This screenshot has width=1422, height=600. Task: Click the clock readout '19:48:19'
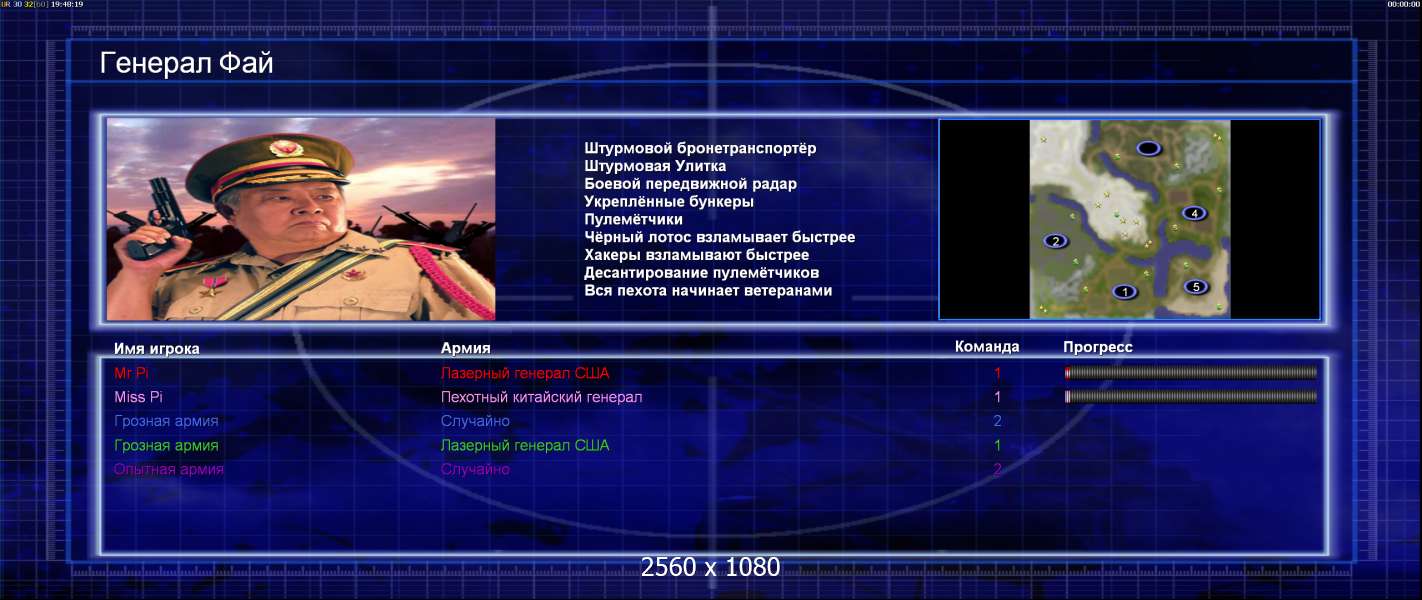tap(67, 4)
